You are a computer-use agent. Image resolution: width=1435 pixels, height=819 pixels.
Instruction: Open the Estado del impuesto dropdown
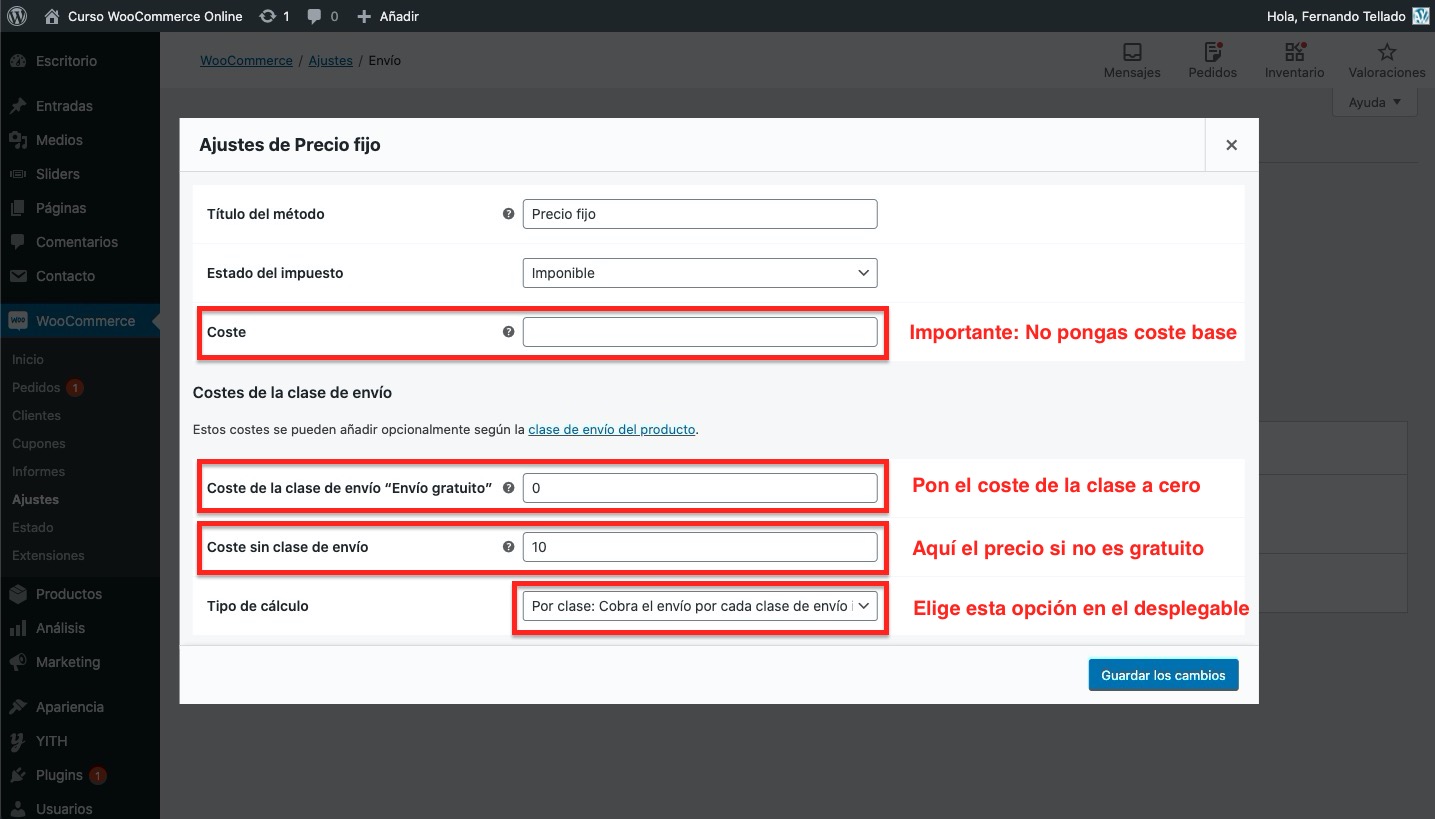click(x=699, y=273)
